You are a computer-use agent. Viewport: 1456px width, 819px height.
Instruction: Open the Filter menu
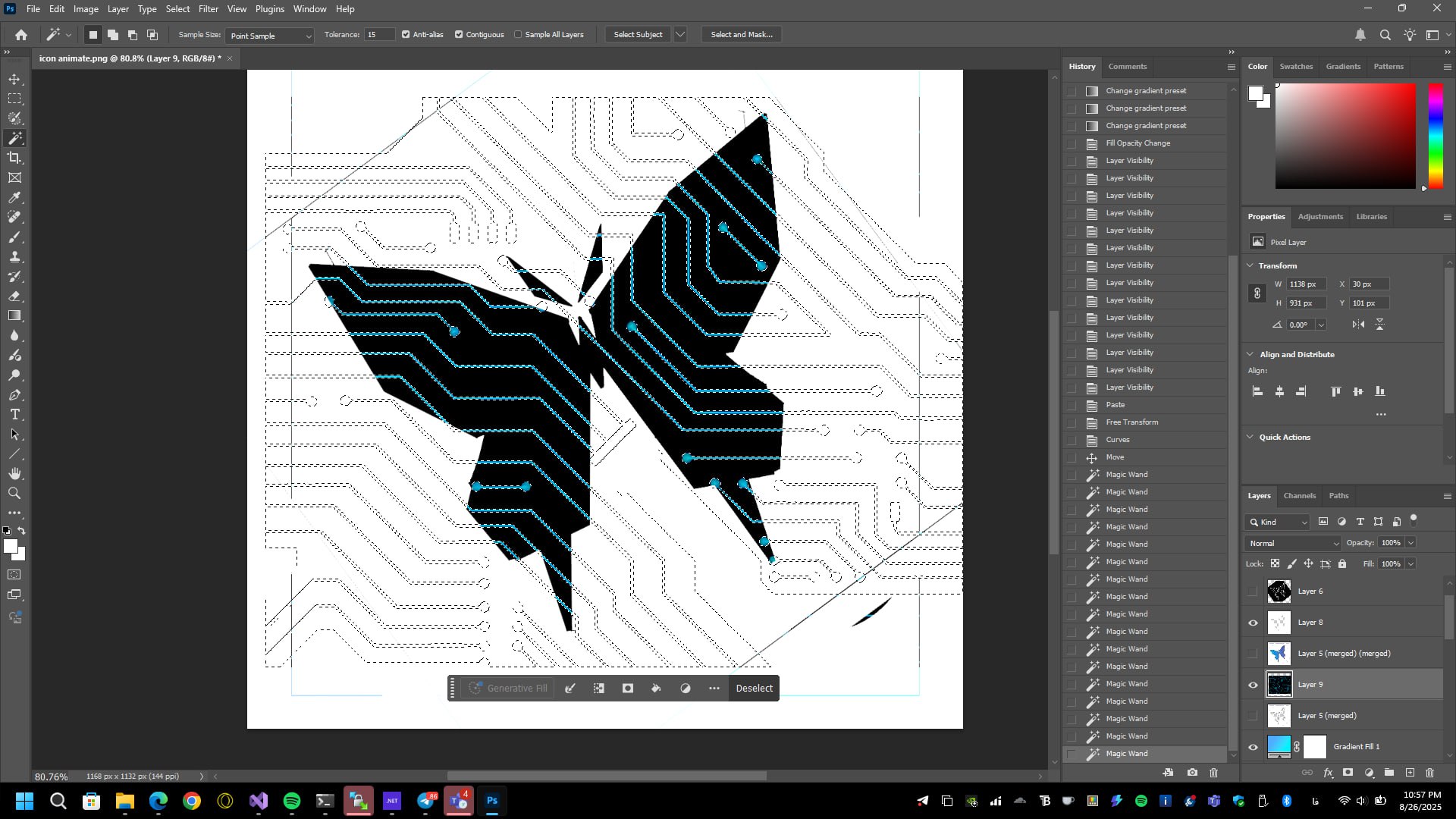pos(208,9)
